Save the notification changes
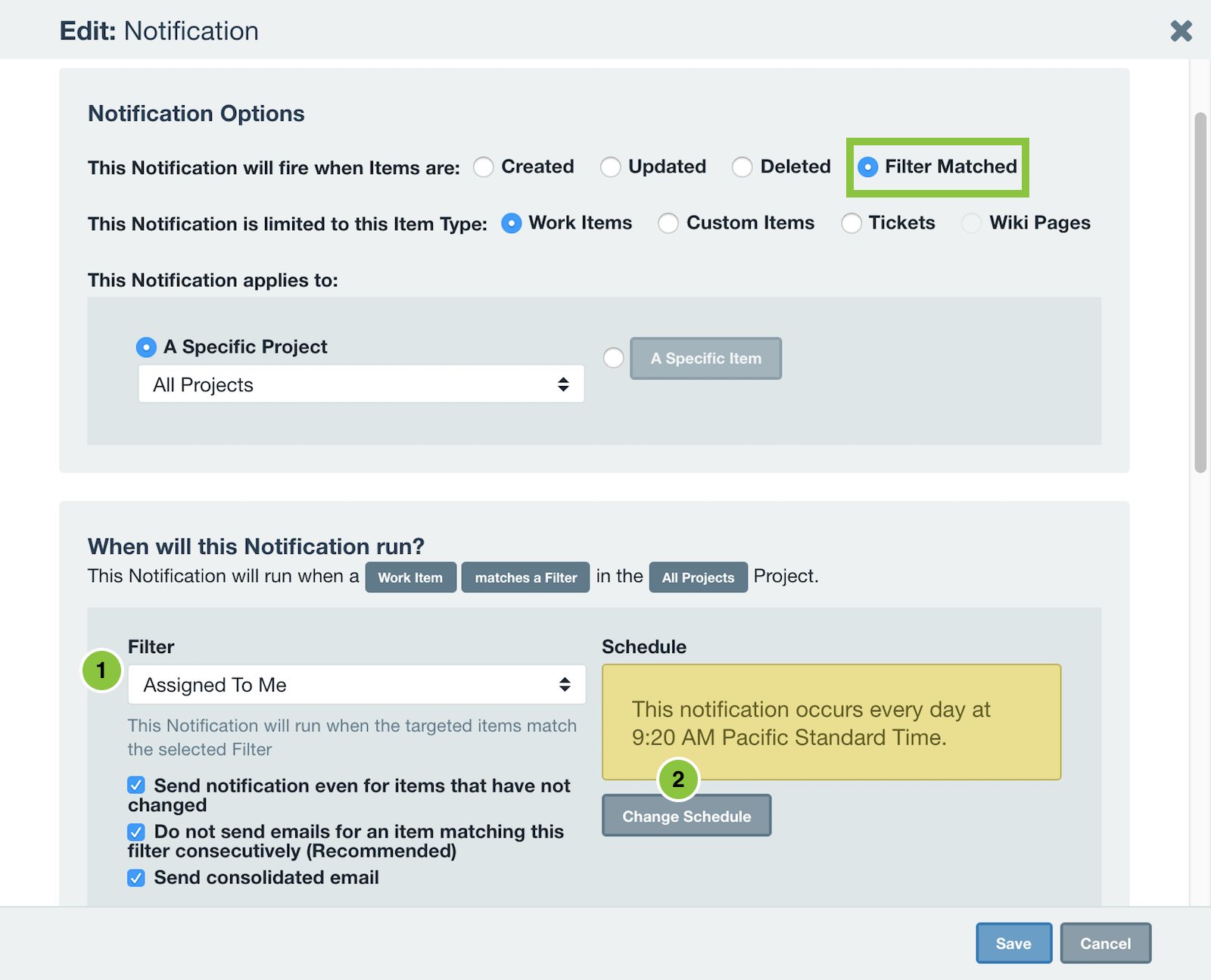 tap(1013, 943)
